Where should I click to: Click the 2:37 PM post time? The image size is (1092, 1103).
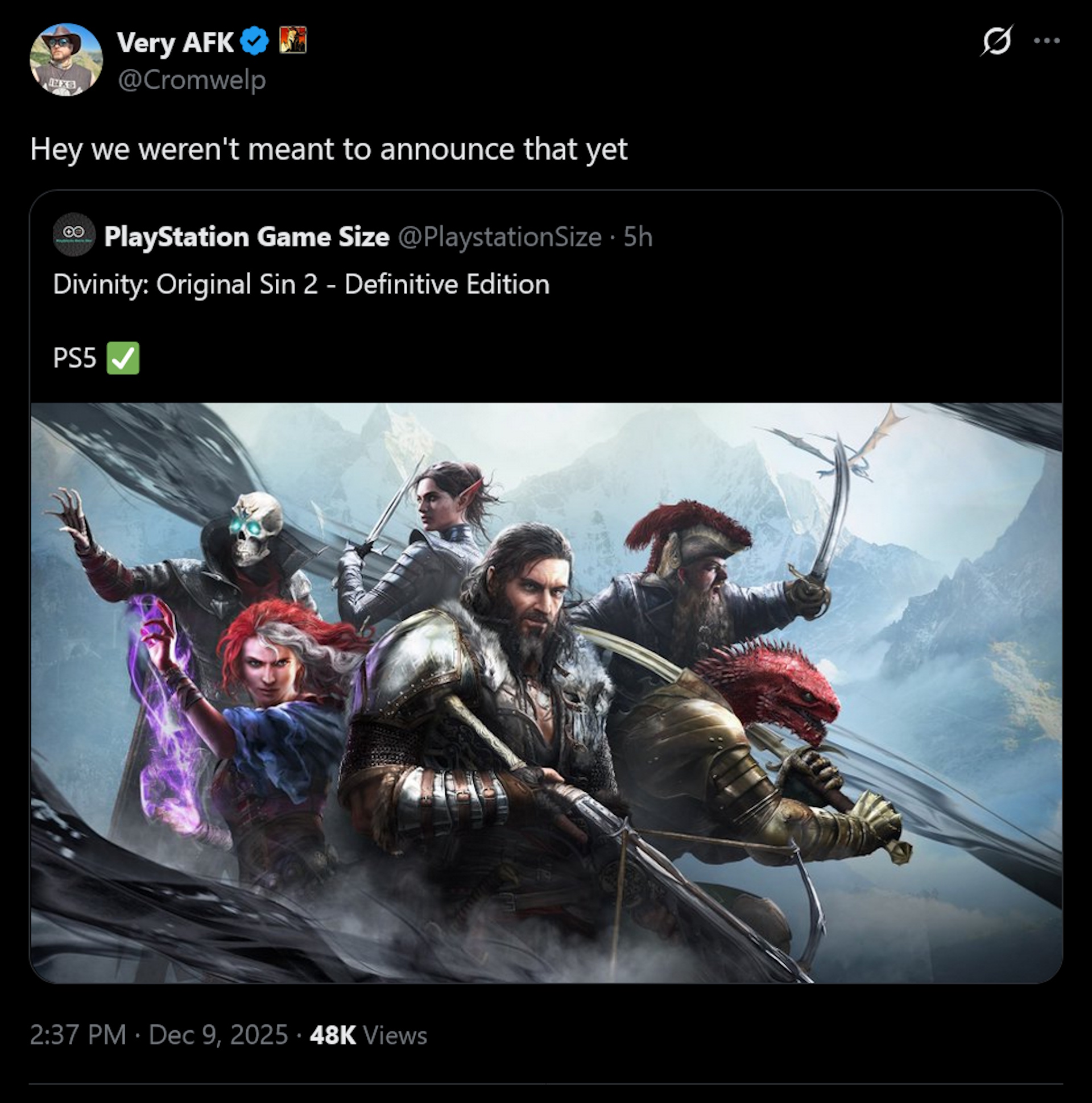pyautogui.click(x=78, y=1035)
